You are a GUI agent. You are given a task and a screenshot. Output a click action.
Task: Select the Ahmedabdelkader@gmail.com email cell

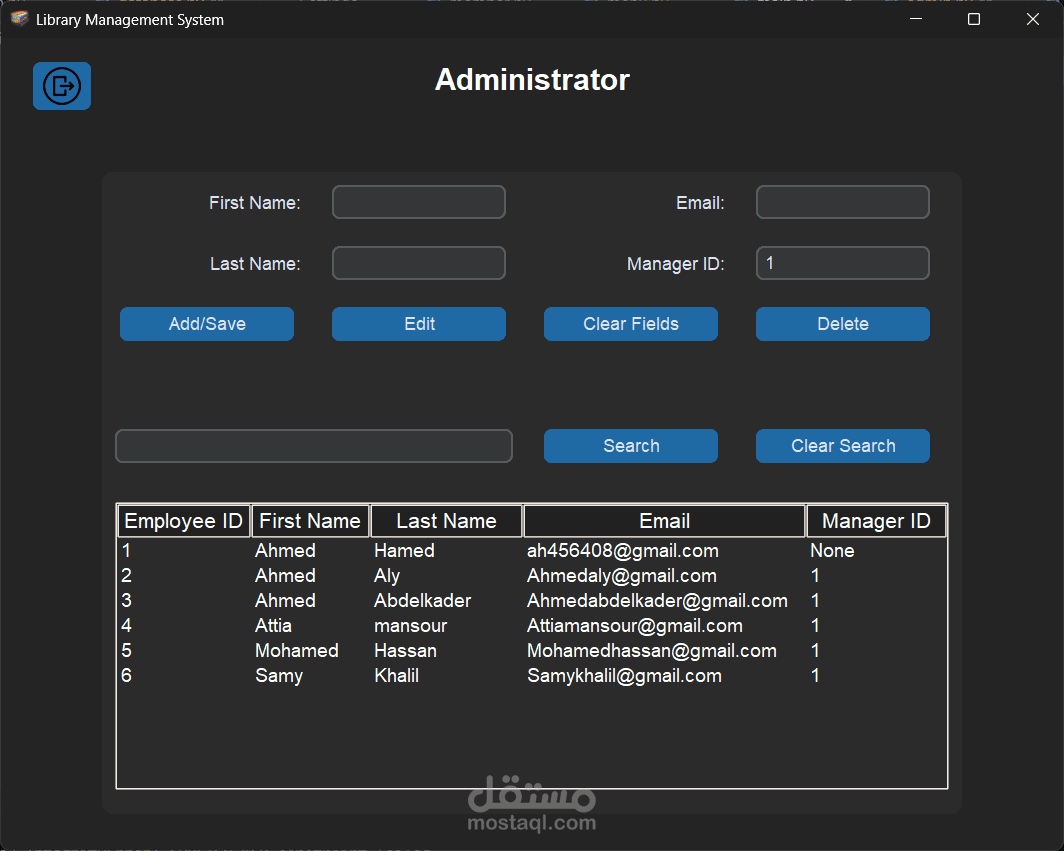pos(657,601)
